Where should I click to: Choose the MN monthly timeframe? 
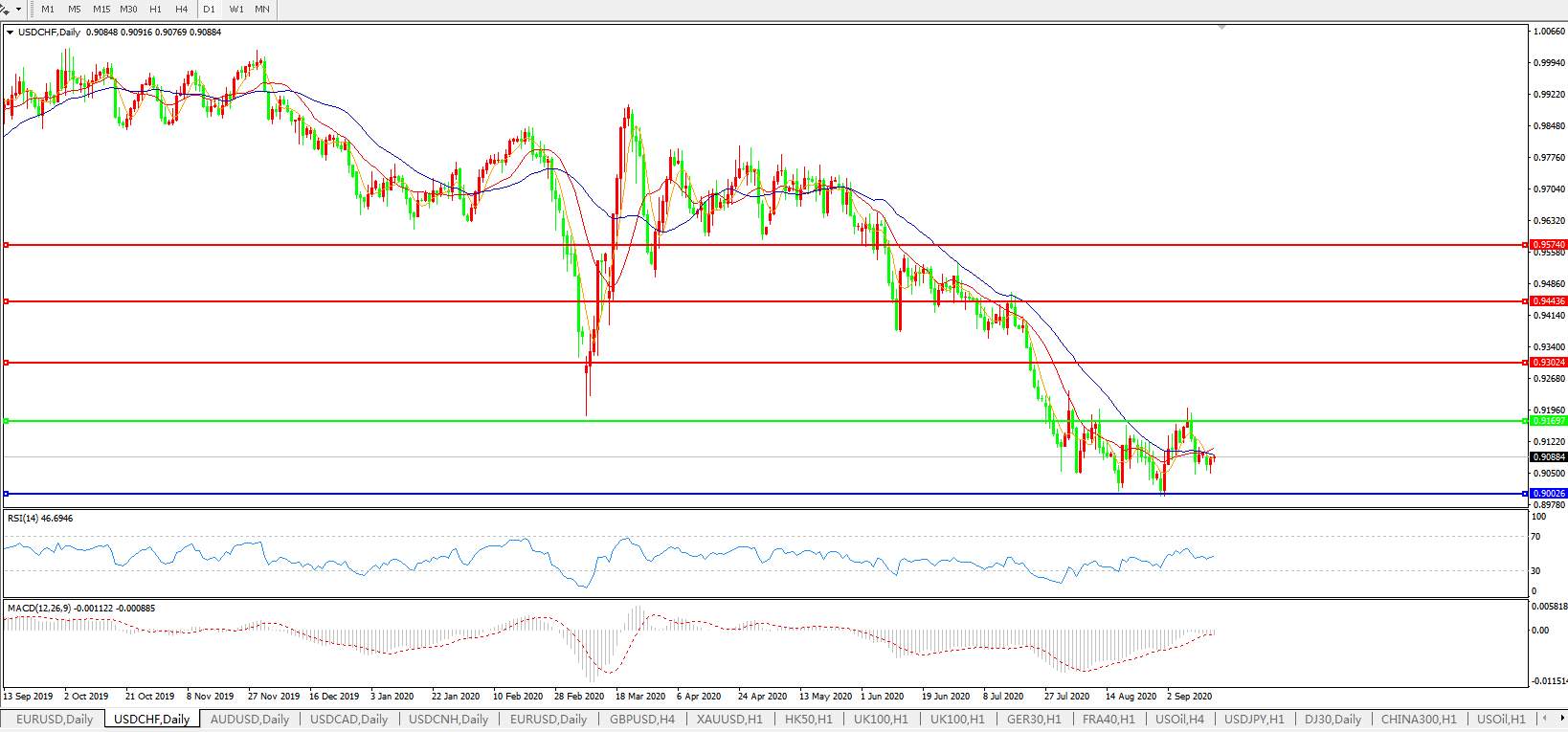tap(262, 9)
